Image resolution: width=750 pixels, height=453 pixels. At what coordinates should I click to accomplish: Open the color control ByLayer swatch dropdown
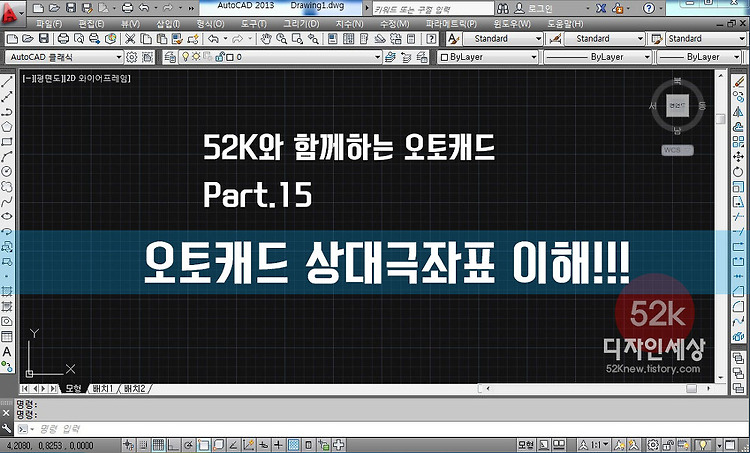[488, 57]
